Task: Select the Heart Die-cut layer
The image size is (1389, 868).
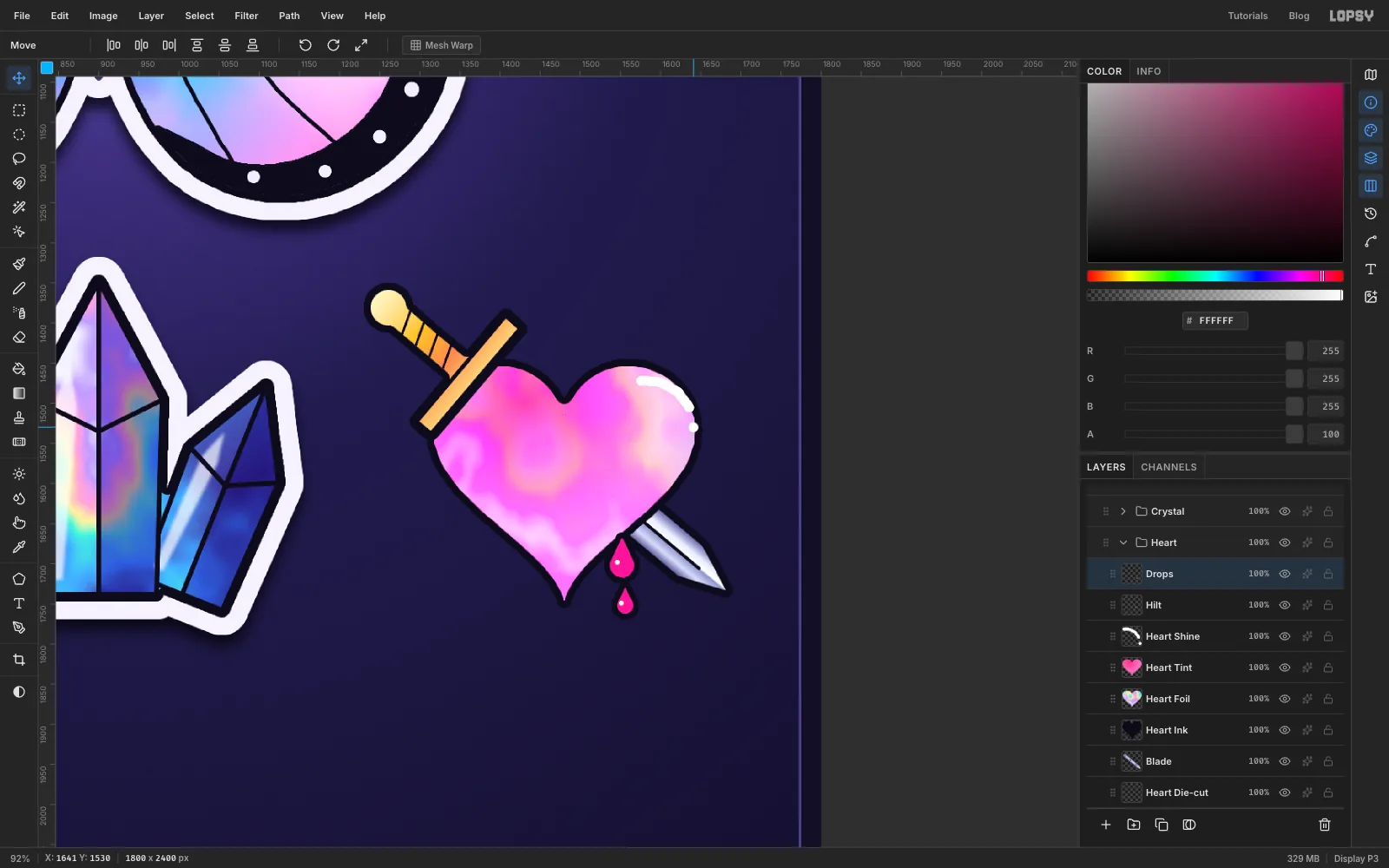Action: pos(1215,792)
